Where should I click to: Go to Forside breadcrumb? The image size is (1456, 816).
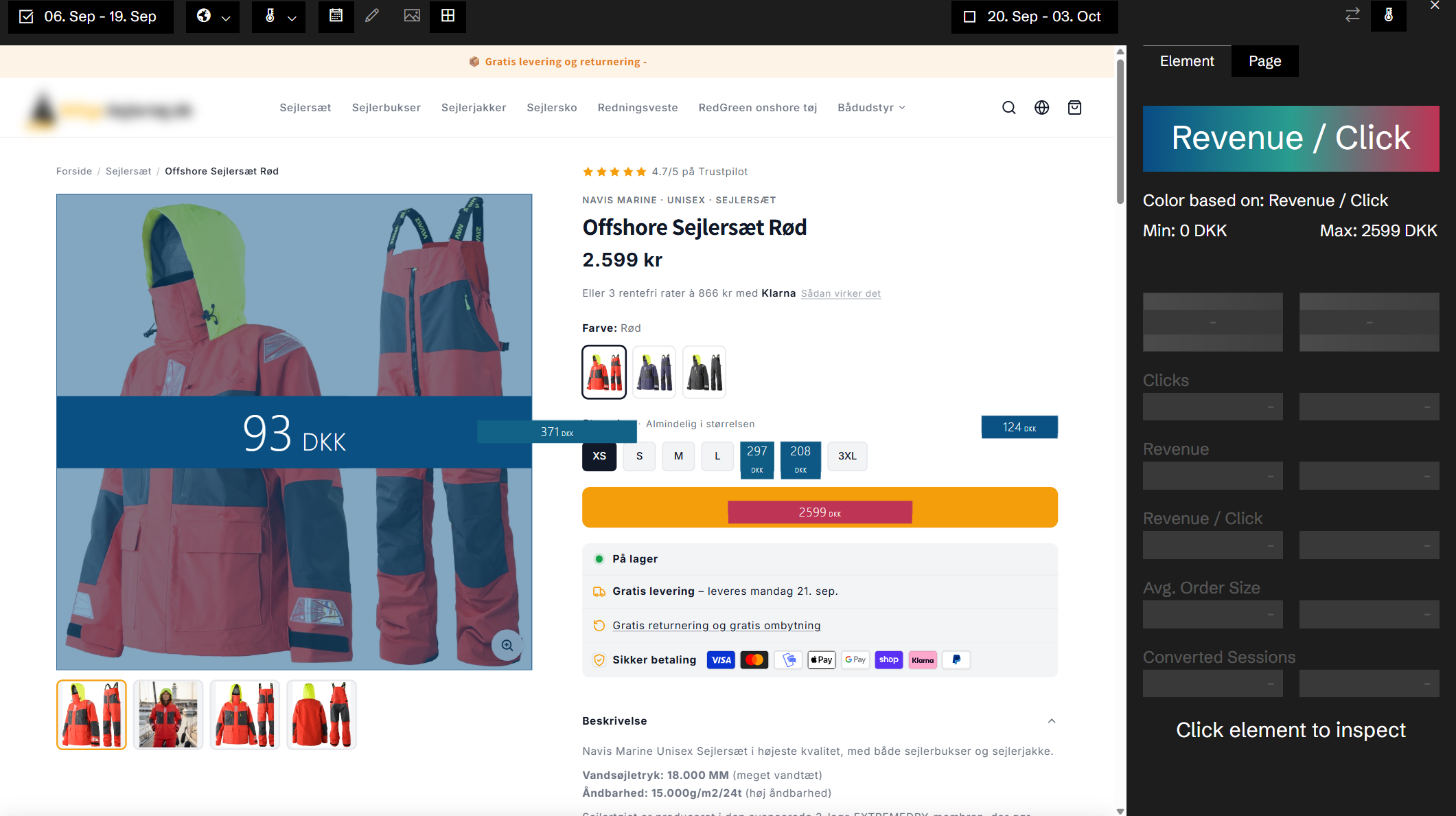(x=74, y=171)
